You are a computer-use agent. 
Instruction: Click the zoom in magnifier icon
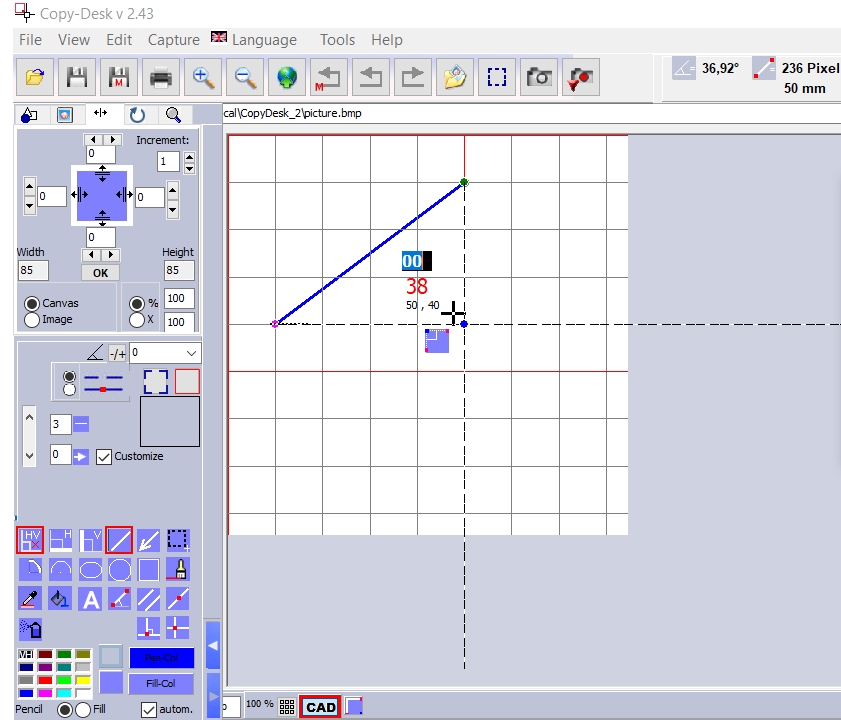203,77
